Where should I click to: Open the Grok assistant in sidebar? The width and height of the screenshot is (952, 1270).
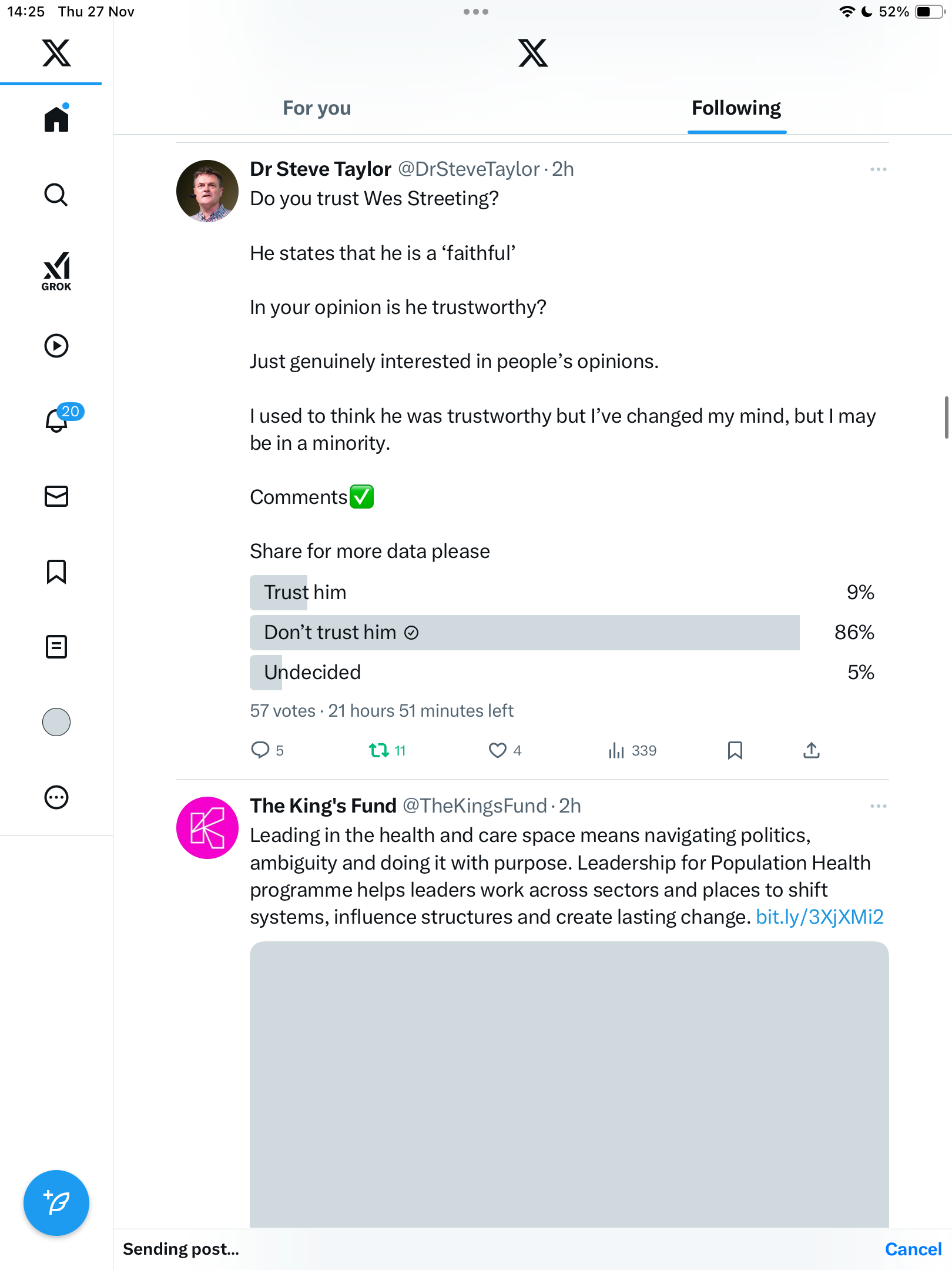(56, 271)
